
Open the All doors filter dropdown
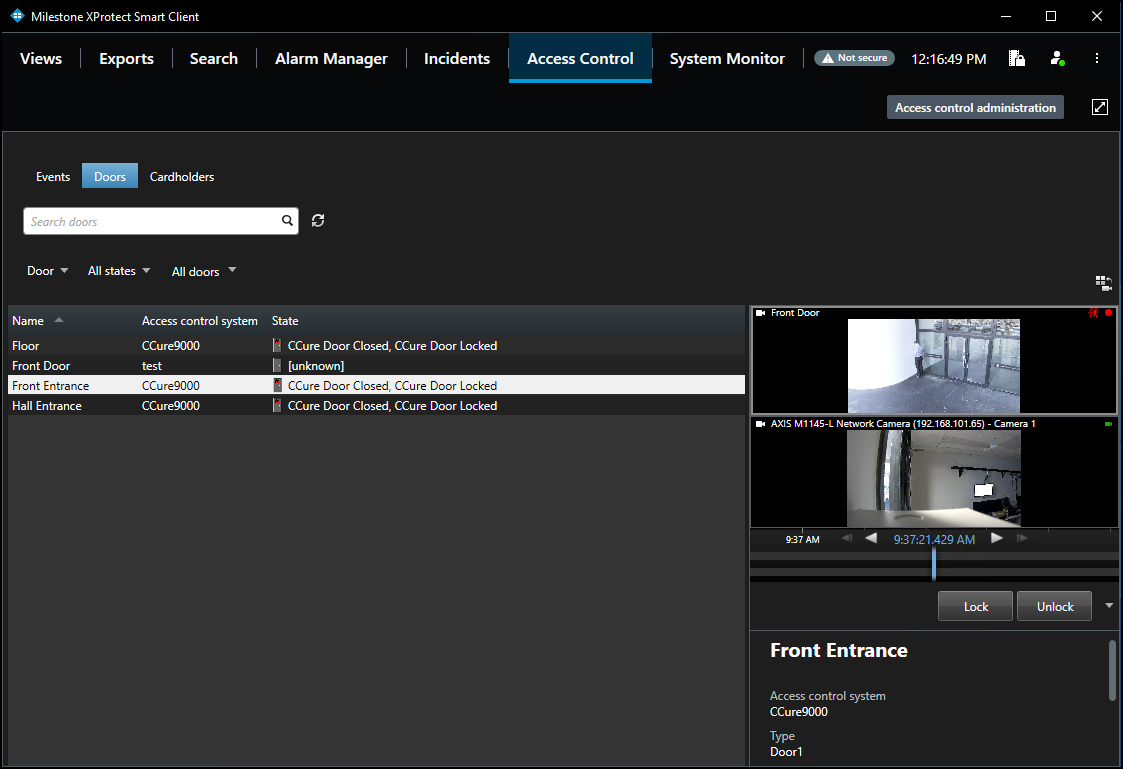point(204,271)
